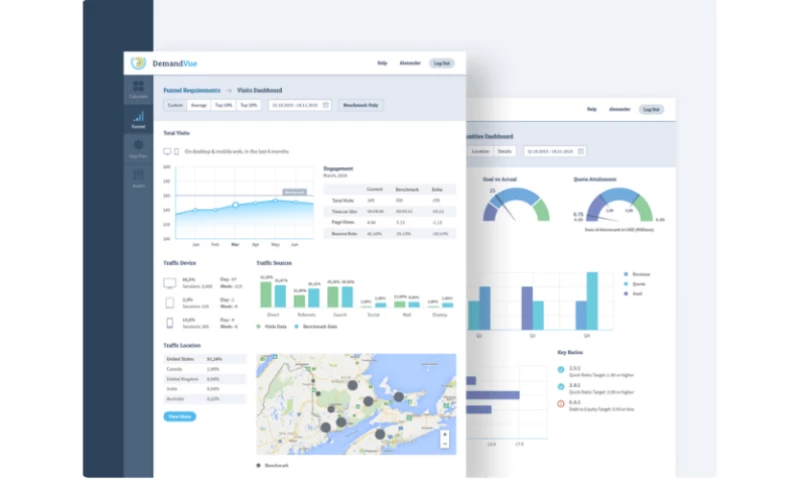800x480 pixels.
Task: Click the United States location row
Action: tap(205, 359)
